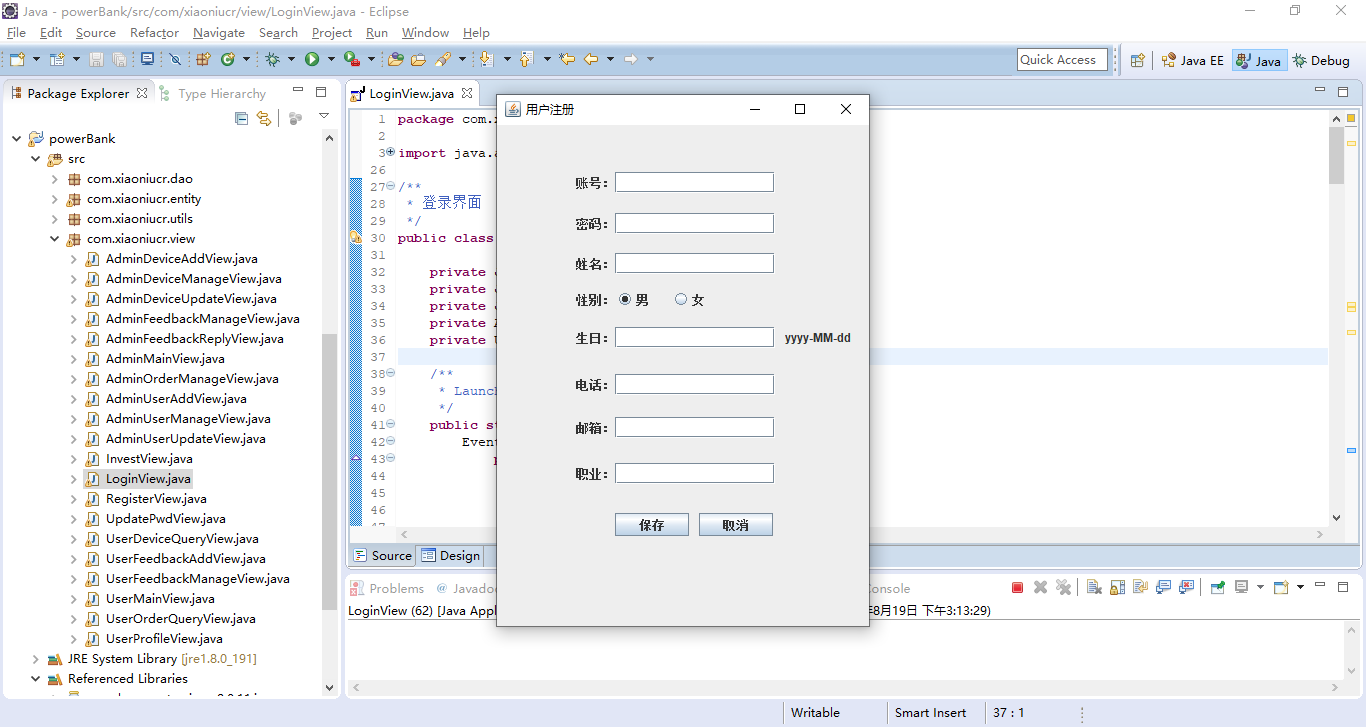The height and width of the screenshot is (727, 1366).
Task: Click the 取消 button in dialog
Action: (x=736, y=525)
